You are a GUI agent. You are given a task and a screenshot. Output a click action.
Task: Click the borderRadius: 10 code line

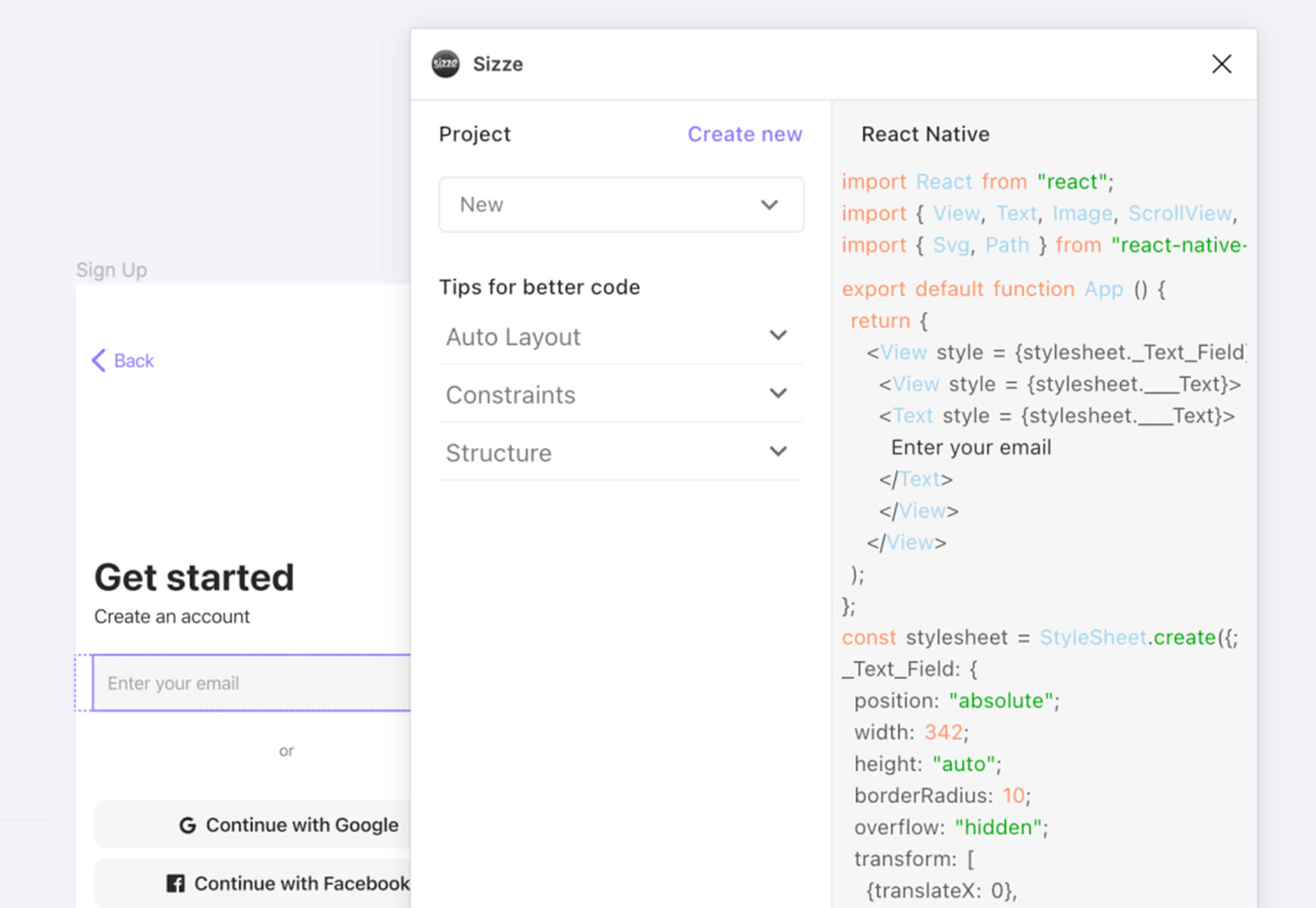coord(942,795)
